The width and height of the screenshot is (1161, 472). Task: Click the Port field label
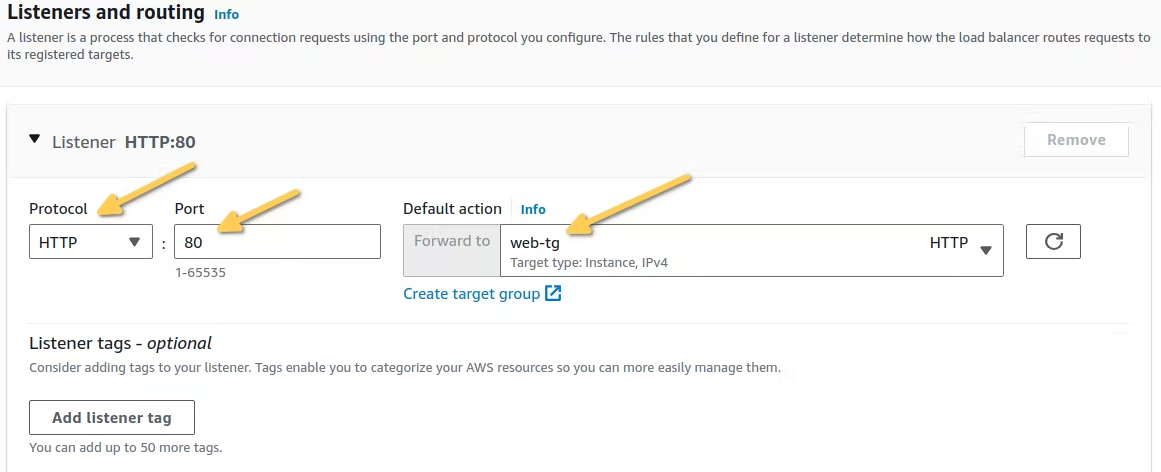pyautogui.click(x=189, y=209)
